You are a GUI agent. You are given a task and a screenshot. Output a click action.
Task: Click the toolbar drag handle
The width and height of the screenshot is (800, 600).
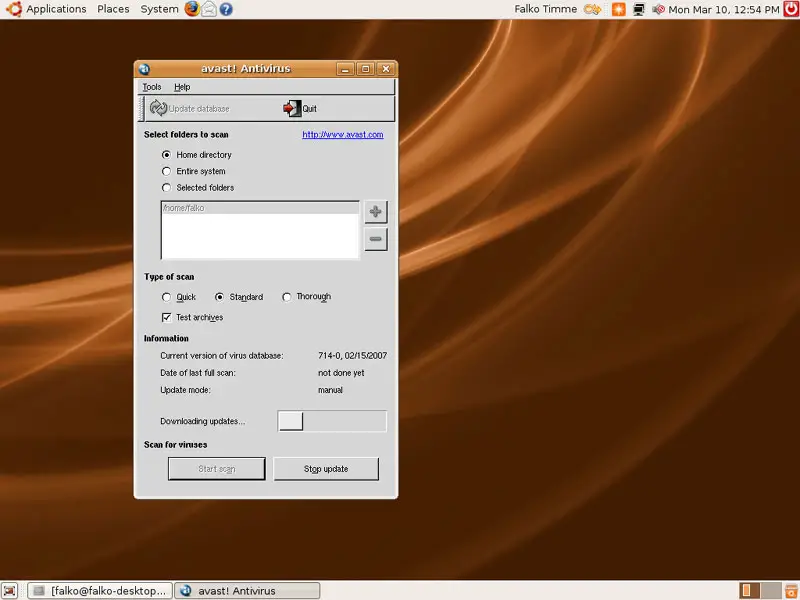(x=142, y=109)
